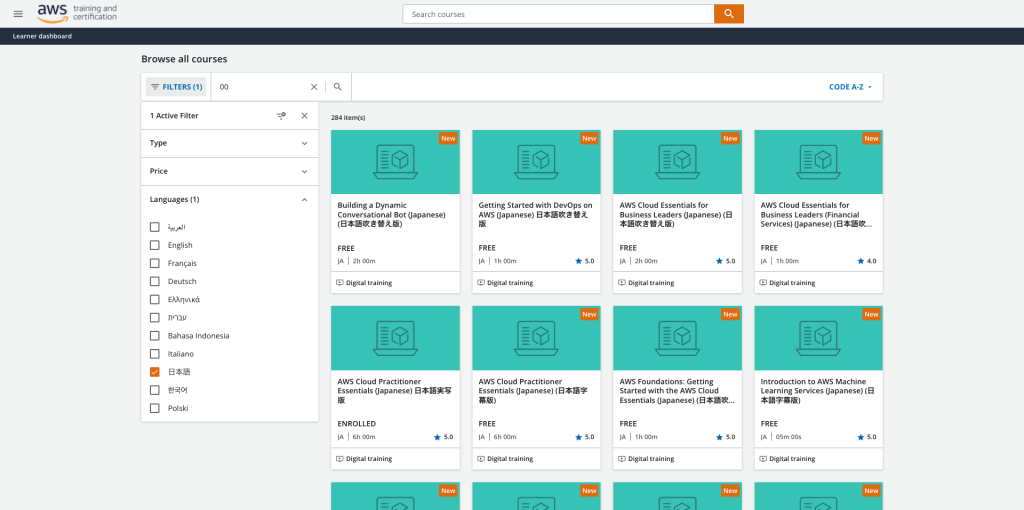Uncheck the 日本語 language checkbox
The image size is (1024, 510).
click(155, 372)
